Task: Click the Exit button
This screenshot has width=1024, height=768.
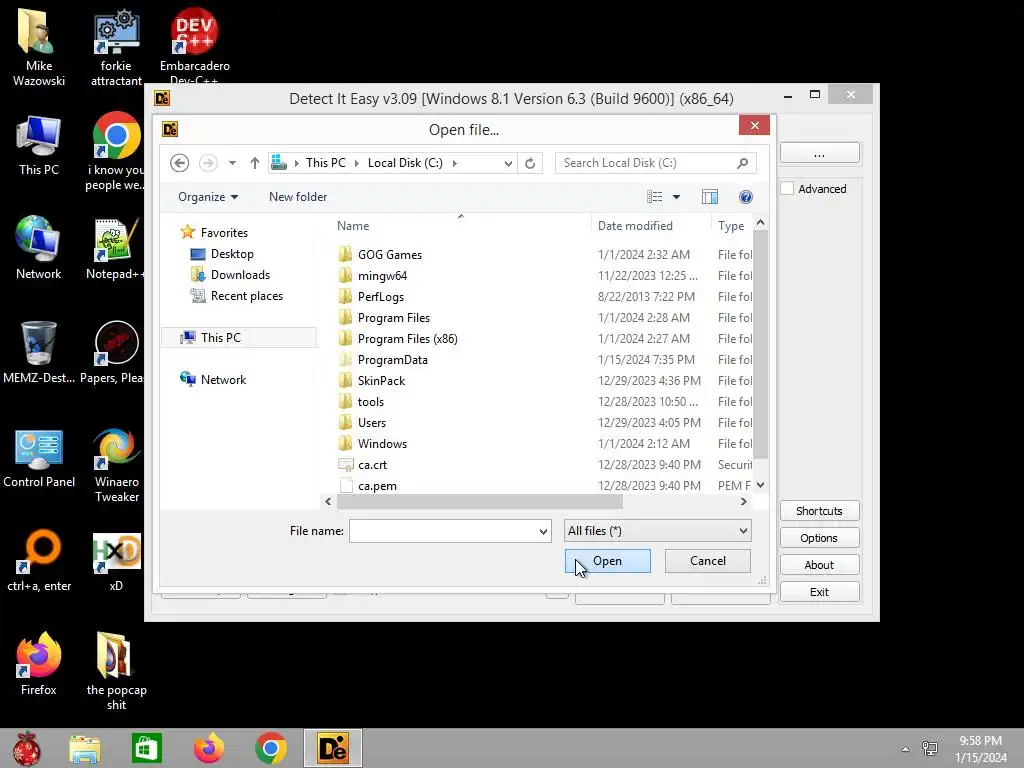Action: [x=820, y=592]
